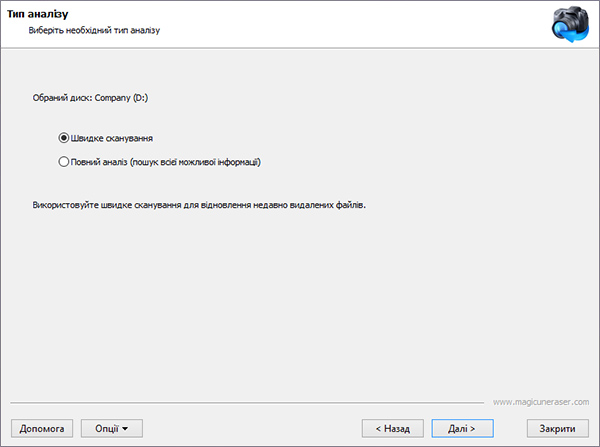600x447 pixels.
Task: Click the Company (D:) disk name
Action: (121, 98)
